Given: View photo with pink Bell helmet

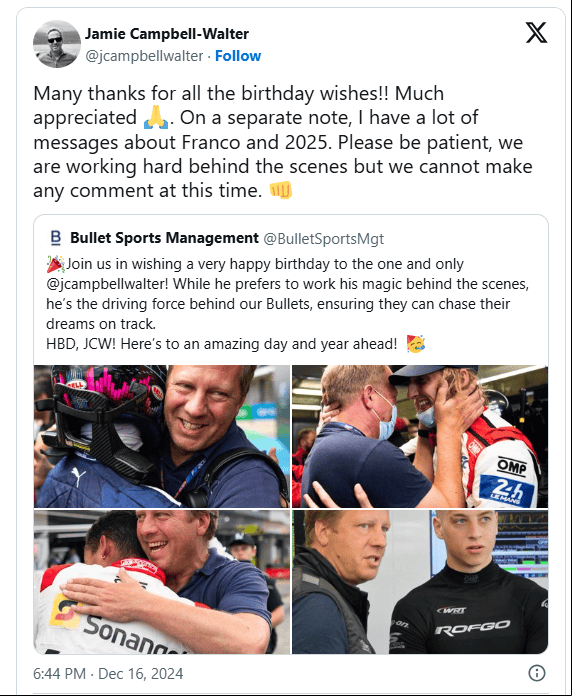Looking at the screenshot, I should [162, 436].
